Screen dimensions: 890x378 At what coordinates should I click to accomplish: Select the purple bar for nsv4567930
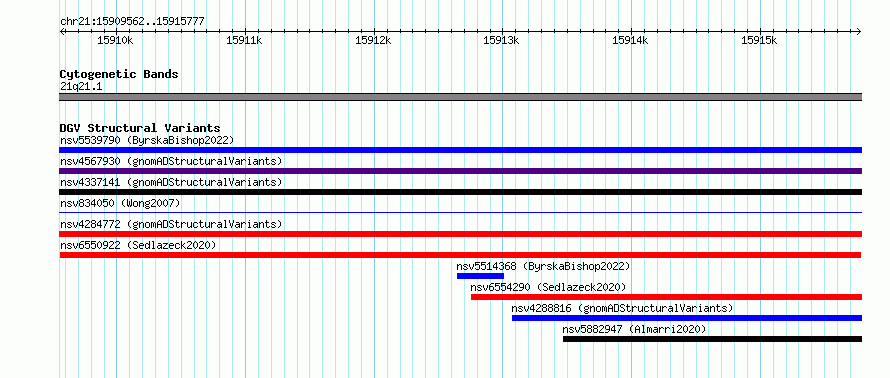click(461, 171)
